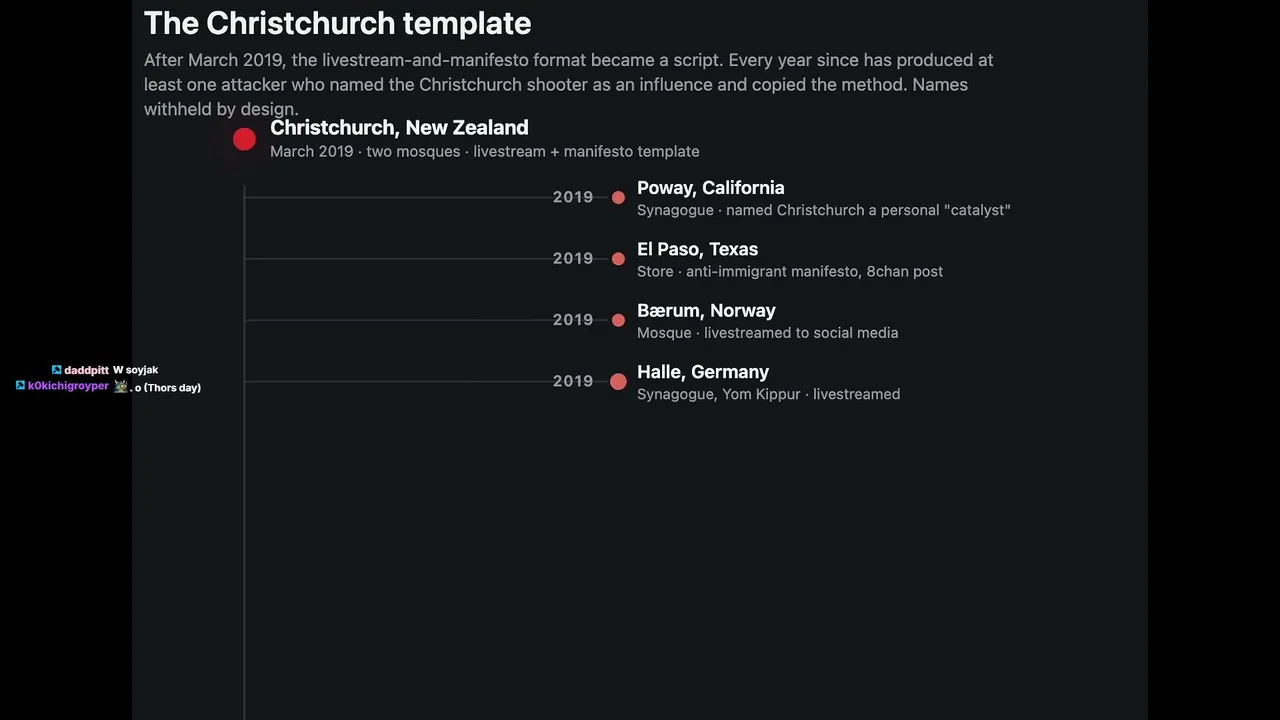Viewport: 1280px width, 720px height.
Task: Click the timeline dot for El Paso, Texas
Action: (x=618, y=259)
